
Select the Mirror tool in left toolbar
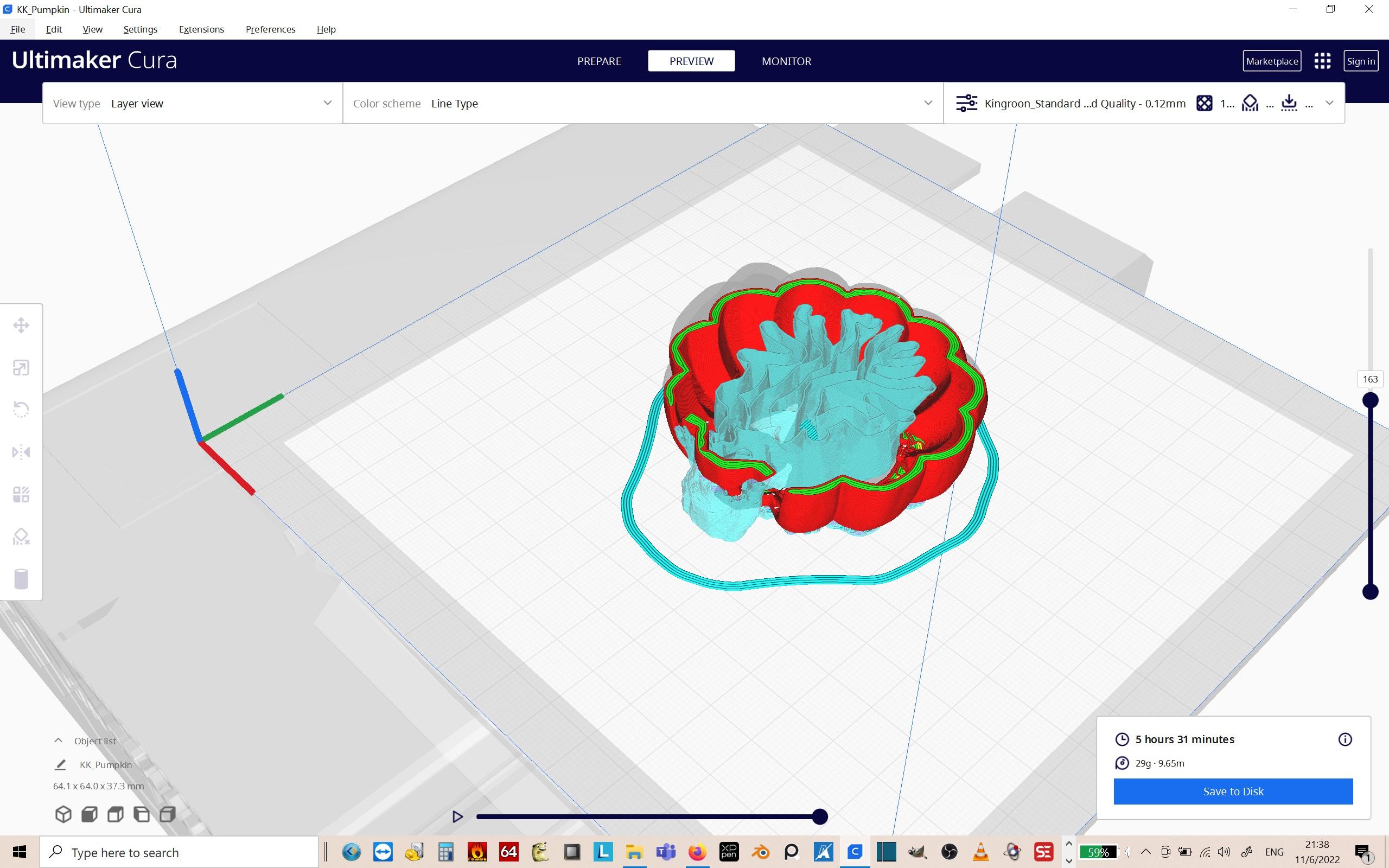click(x=21, y=452)
